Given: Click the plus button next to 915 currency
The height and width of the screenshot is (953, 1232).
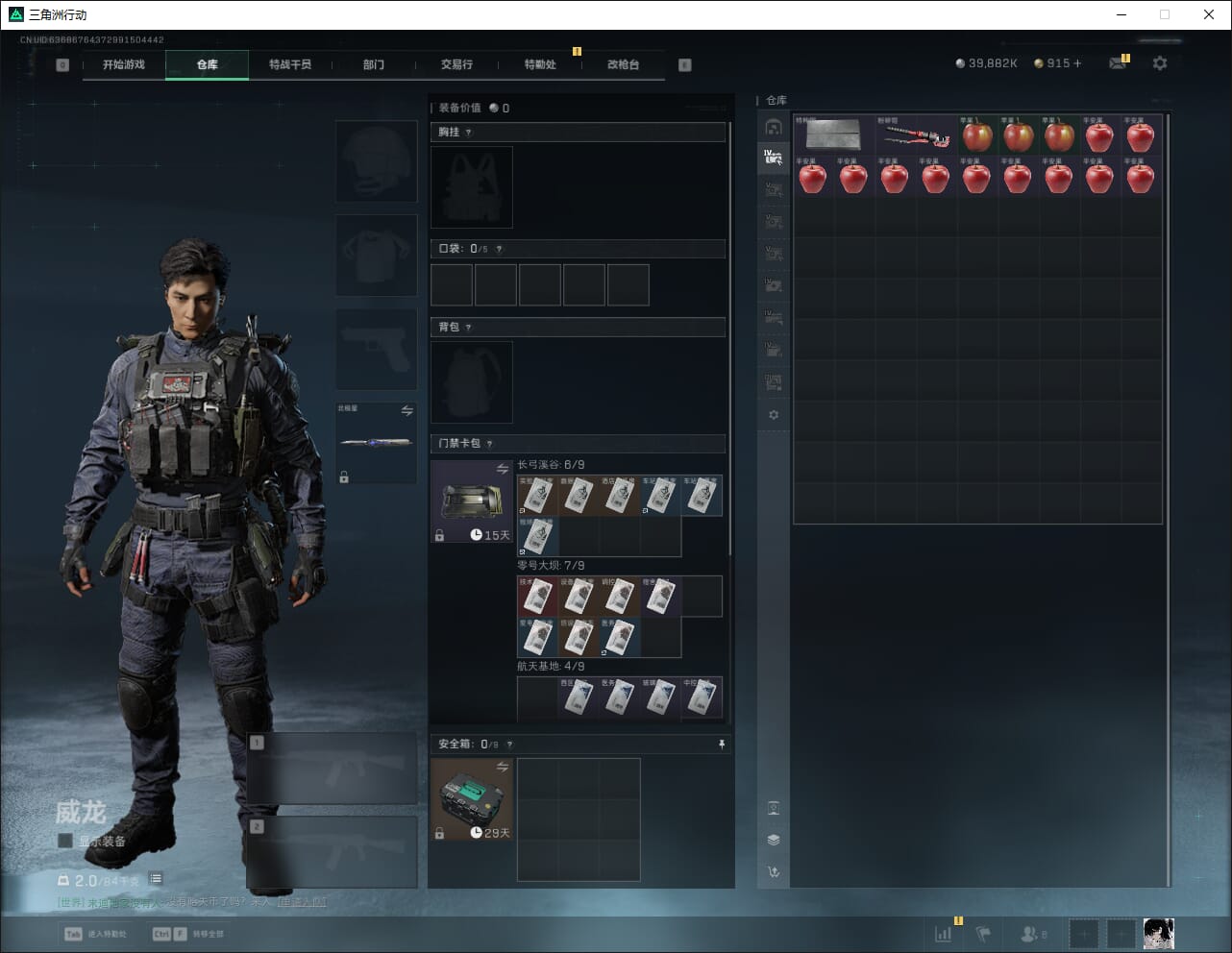Looking at the screenshot, I should point(1077,63).
